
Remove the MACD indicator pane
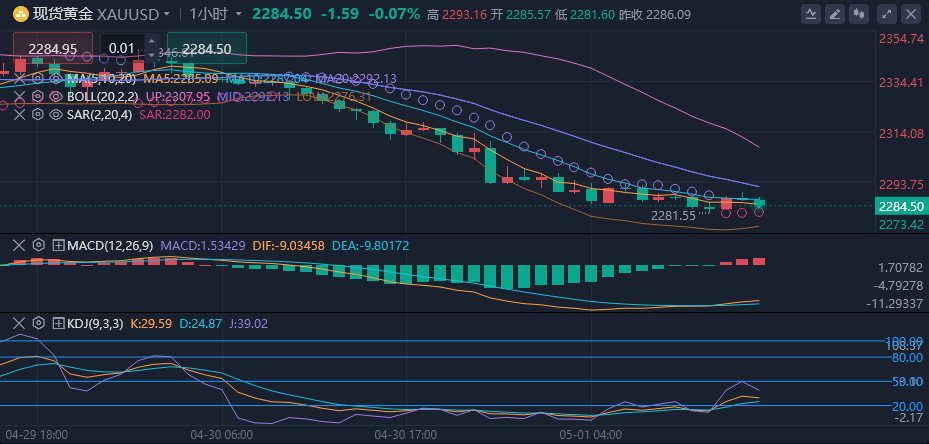(x=19, y=245)
